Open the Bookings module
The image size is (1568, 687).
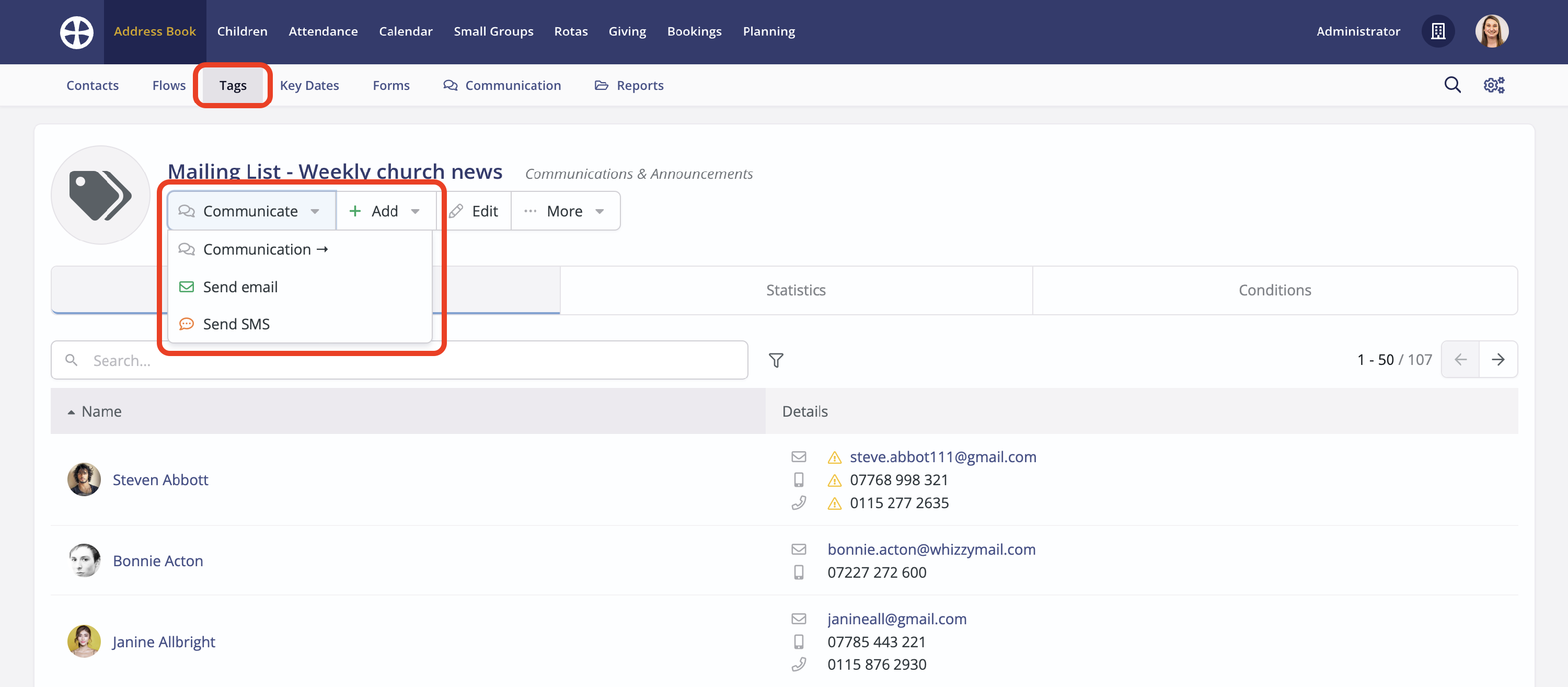point(695,31)
